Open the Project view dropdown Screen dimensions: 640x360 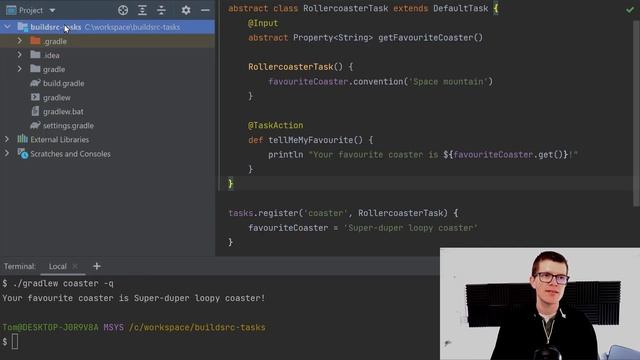pos(52,10)
